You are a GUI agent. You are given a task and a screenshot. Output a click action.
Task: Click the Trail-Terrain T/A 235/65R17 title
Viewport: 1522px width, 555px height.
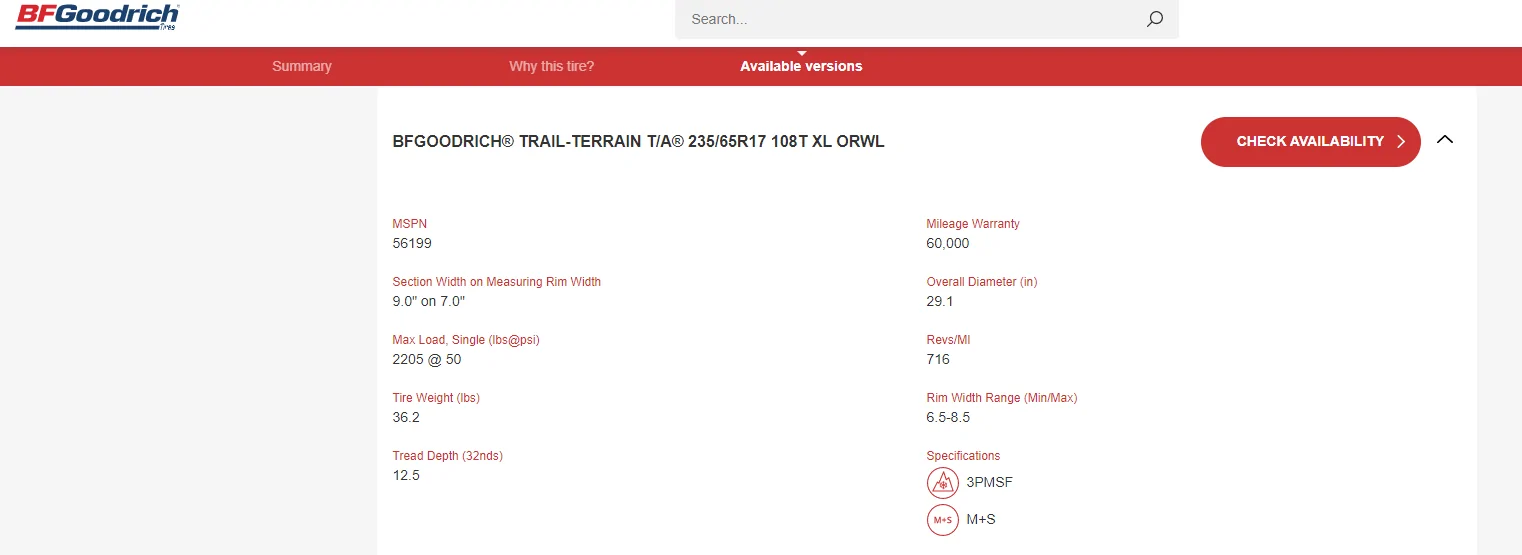[x=638, y=142]
